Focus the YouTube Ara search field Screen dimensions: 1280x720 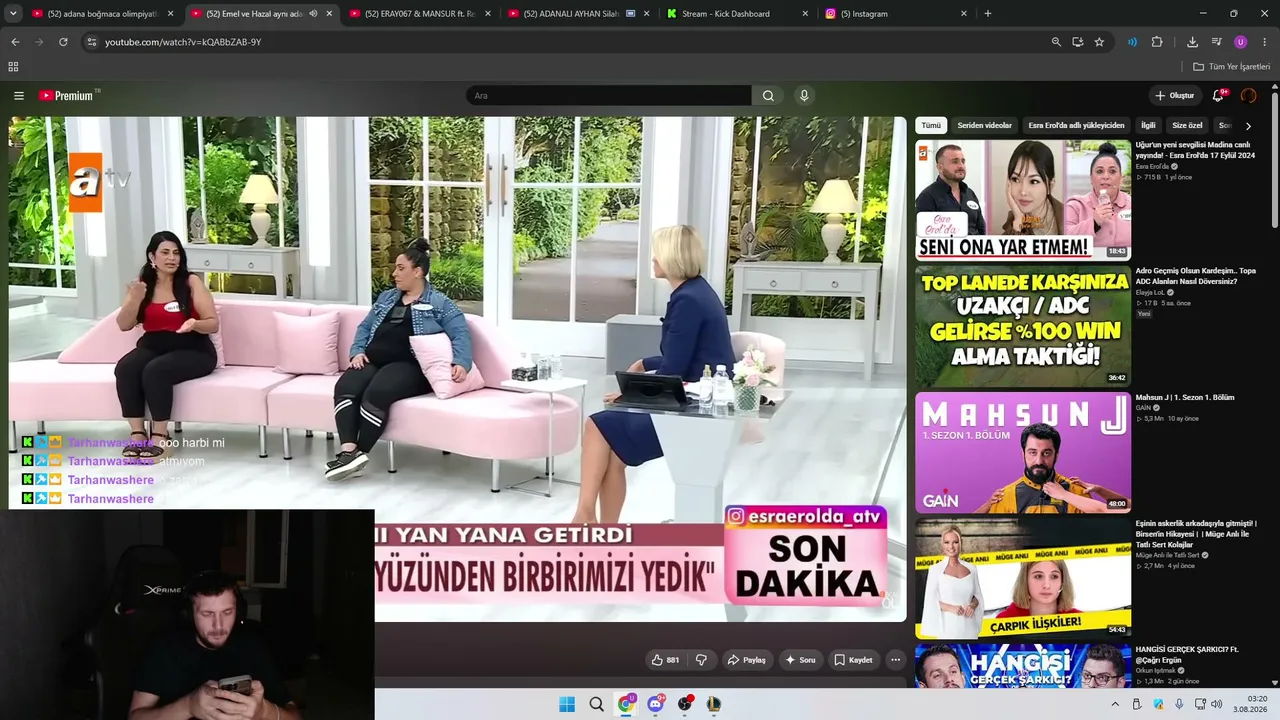pos(608,96)
